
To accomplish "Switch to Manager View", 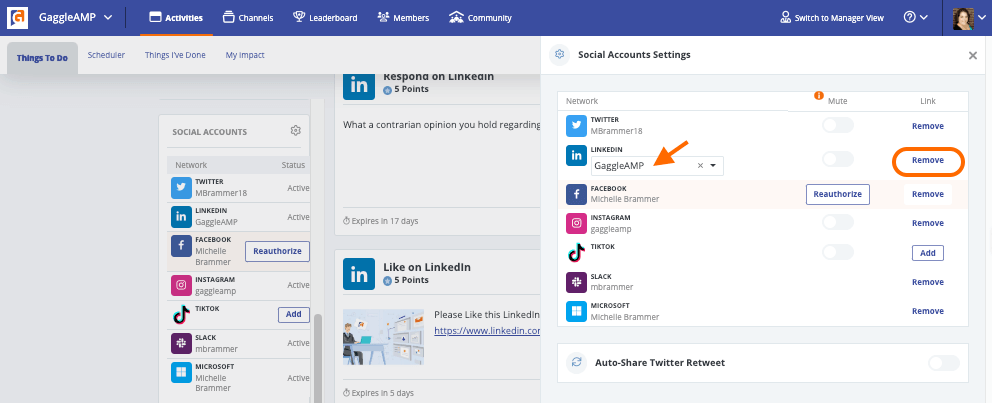I will tap(832, 18).
